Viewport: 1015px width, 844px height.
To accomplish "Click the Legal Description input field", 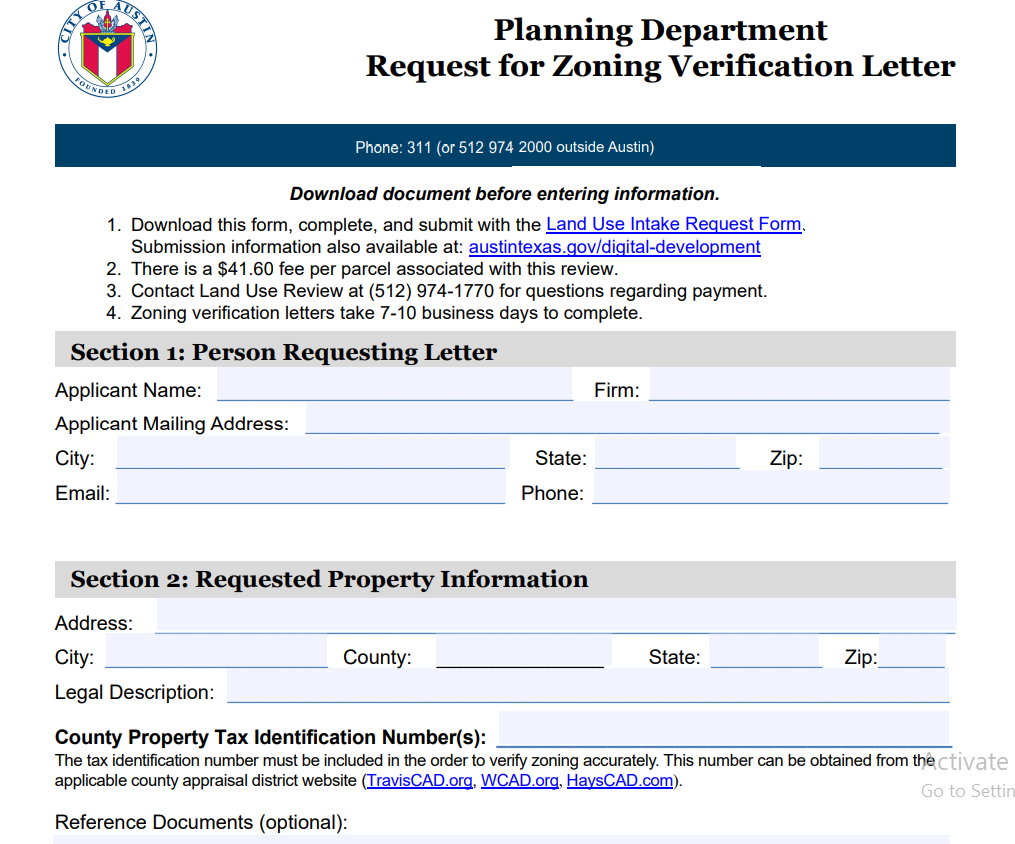I will tap(590, 691).
